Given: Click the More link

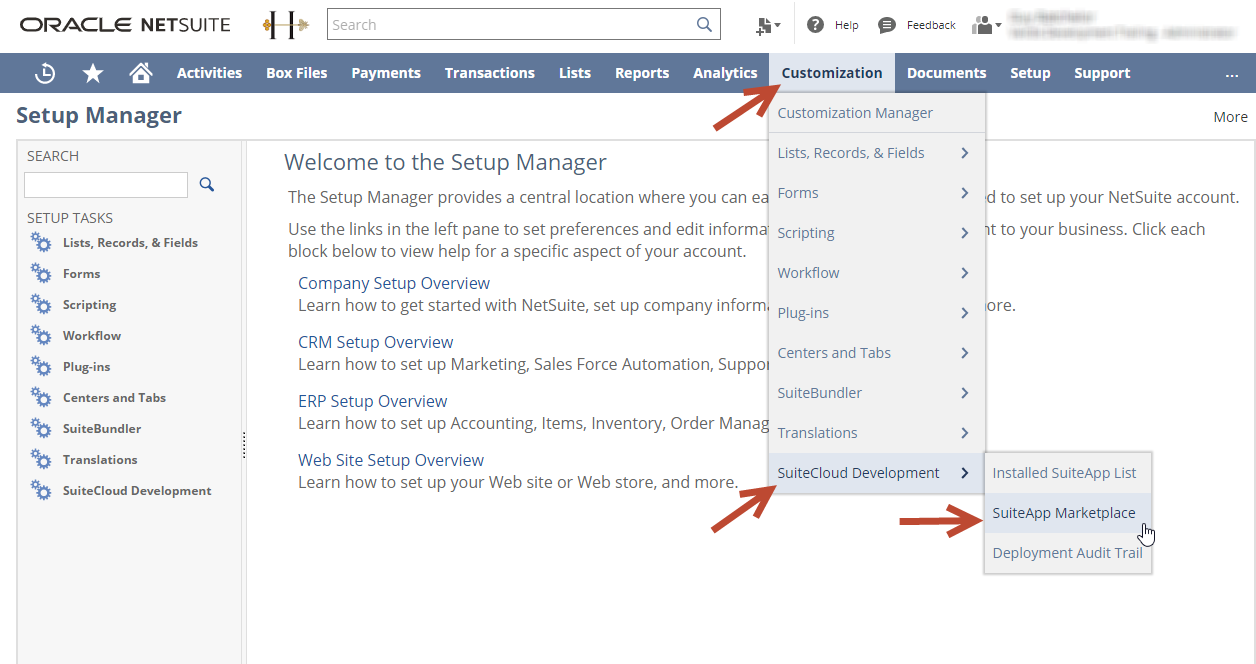Looking at the screenshot, I should coord(1230,117).
